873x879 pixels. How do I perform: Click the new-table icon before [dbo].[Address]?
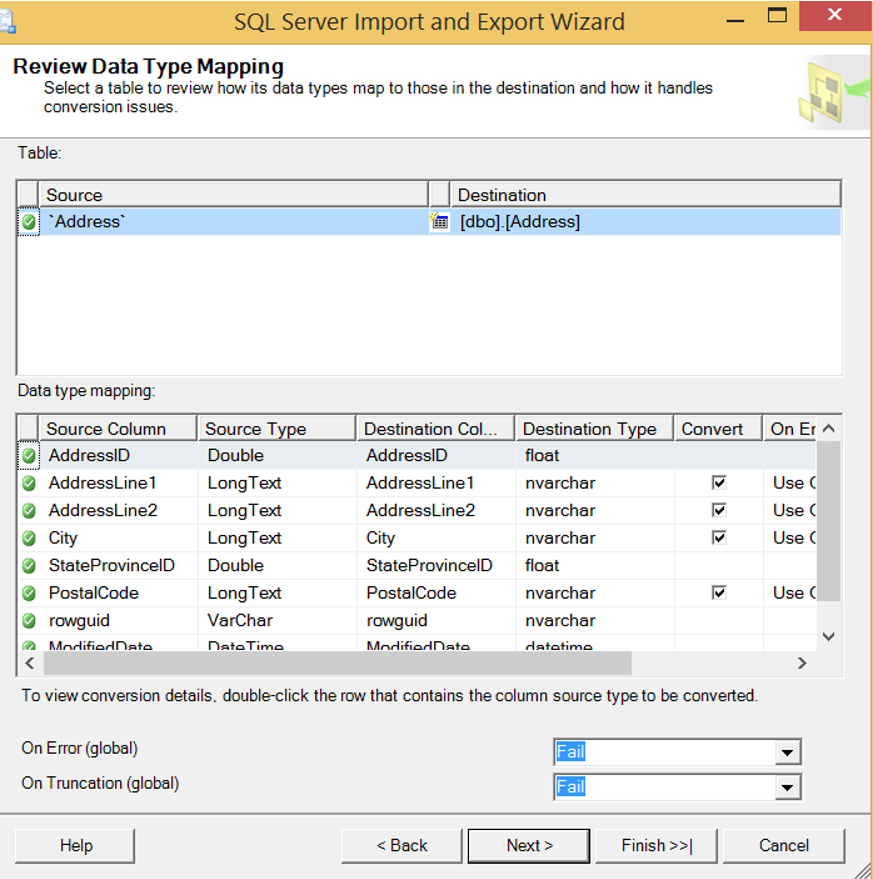click(440, 221)
